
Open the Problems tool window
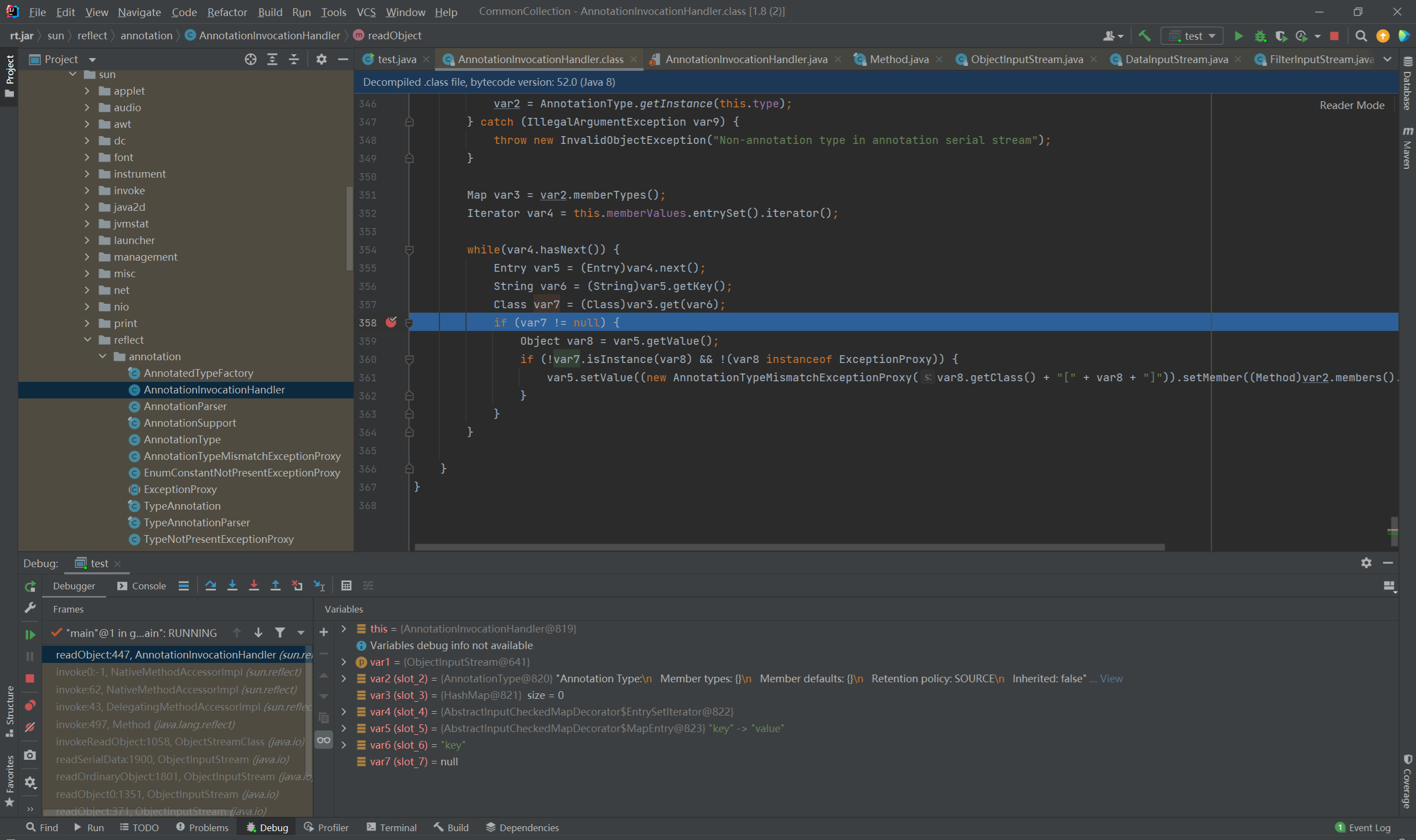[x=202, y=827]
